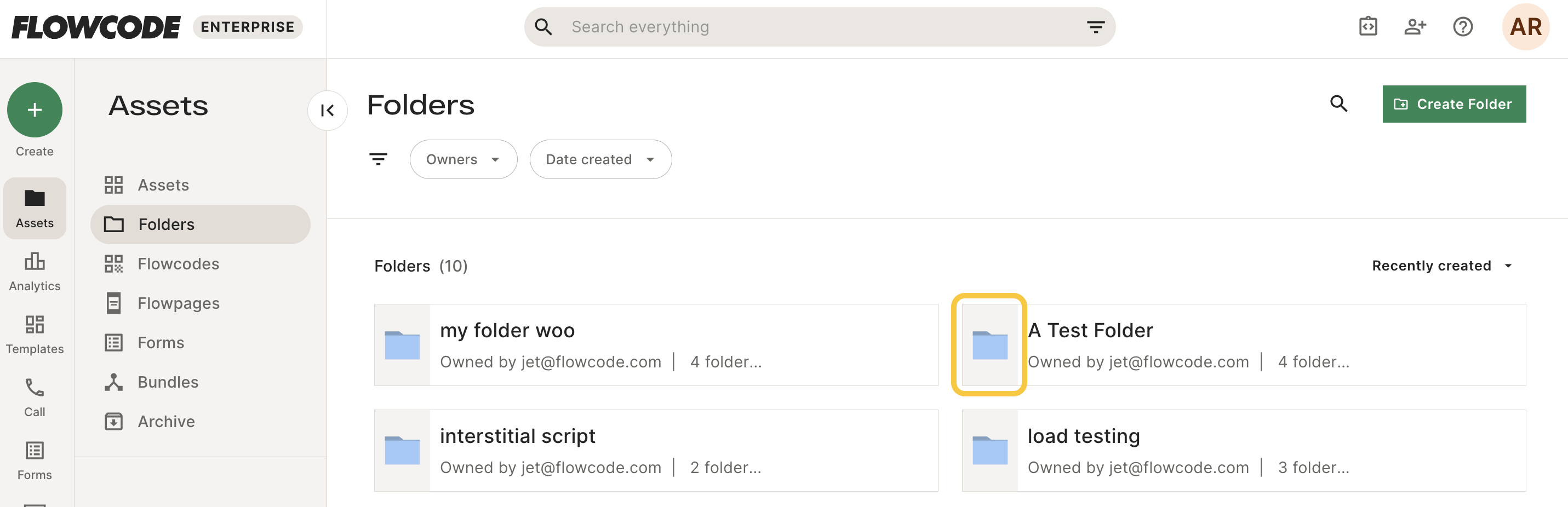
Task: Open Analytics in the left rail
Action: pos(35,272)
